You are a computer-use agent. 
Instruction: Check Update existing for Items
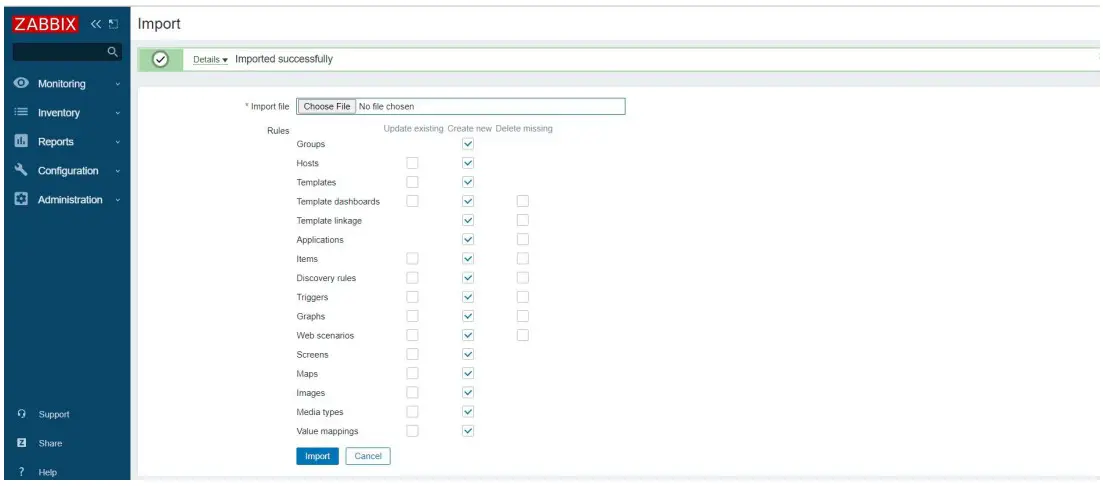click(412, 259)
